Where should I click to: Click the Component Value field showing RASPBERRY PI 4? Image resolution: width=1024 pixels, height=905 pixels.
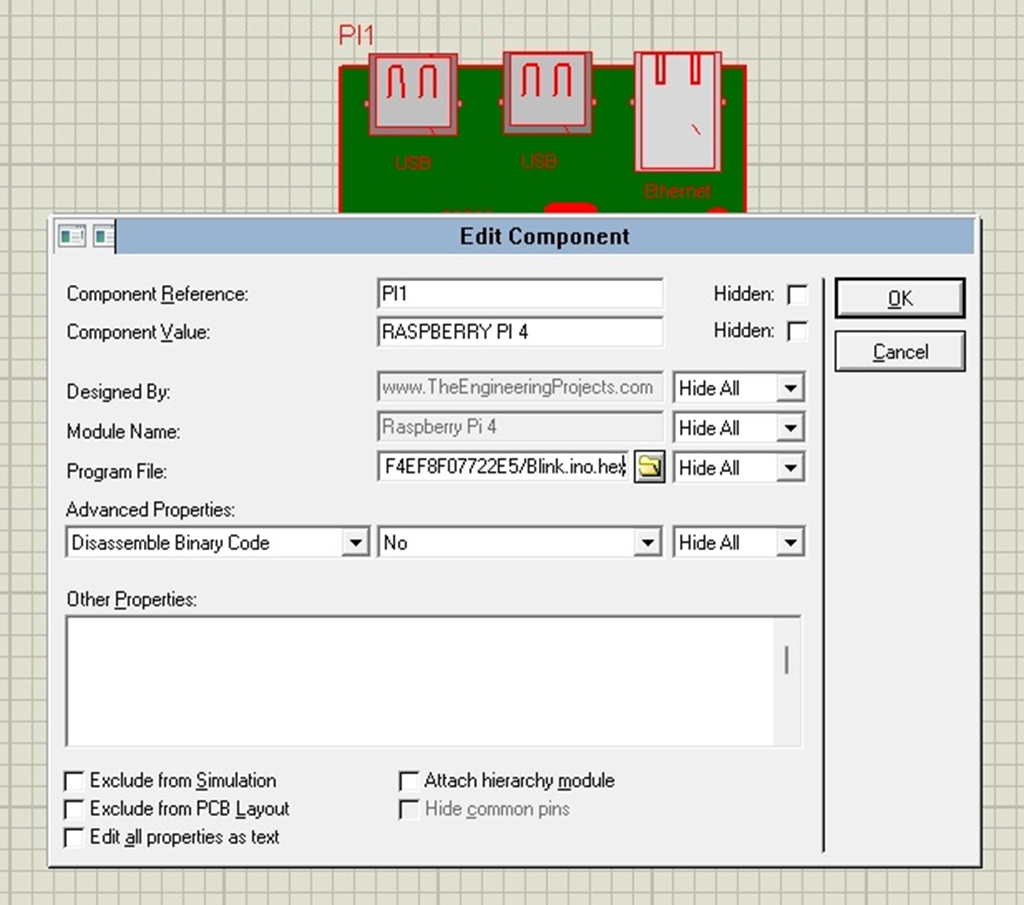click(x=520, y=331)
